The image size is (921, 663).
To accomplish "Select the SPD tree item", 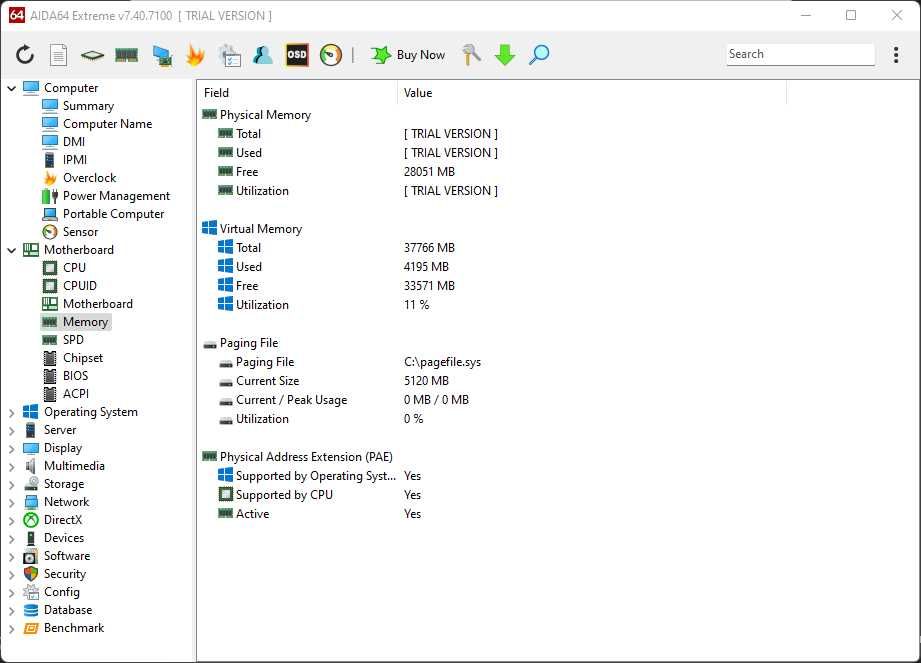I will click(x=73, y=340).
